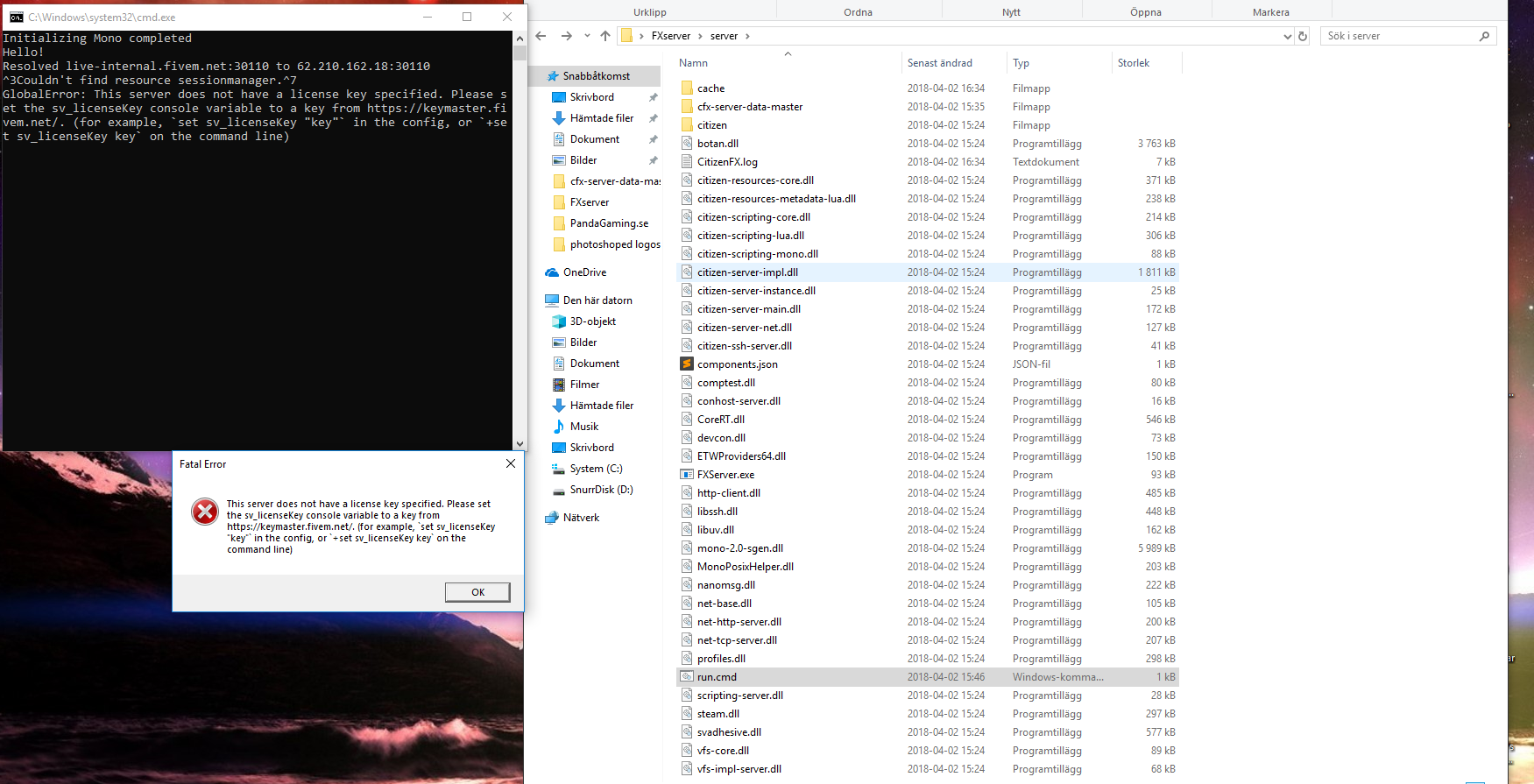Image resolution: width=1534 pixels, height=784 pixels.
Task: Click the cache folder icon
Action: (x=687, y=88)
